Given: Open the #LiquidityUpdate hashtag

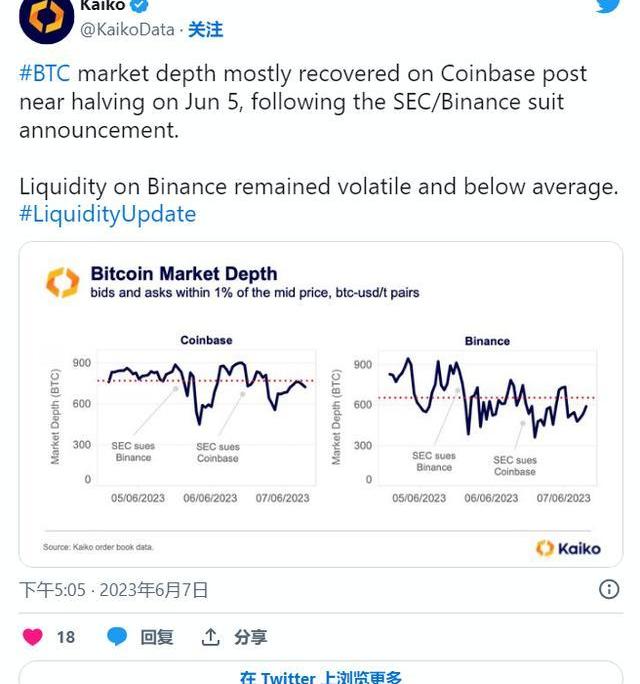Looking at the screenshot, I should (107, 214).
